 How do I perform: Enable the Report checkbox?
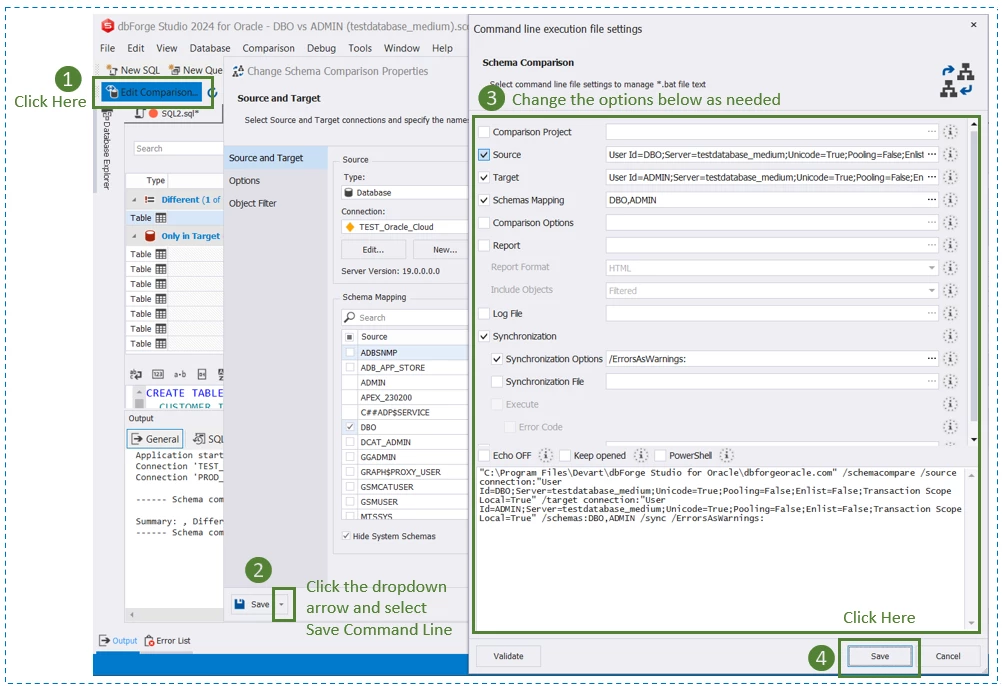coord(484,245)
